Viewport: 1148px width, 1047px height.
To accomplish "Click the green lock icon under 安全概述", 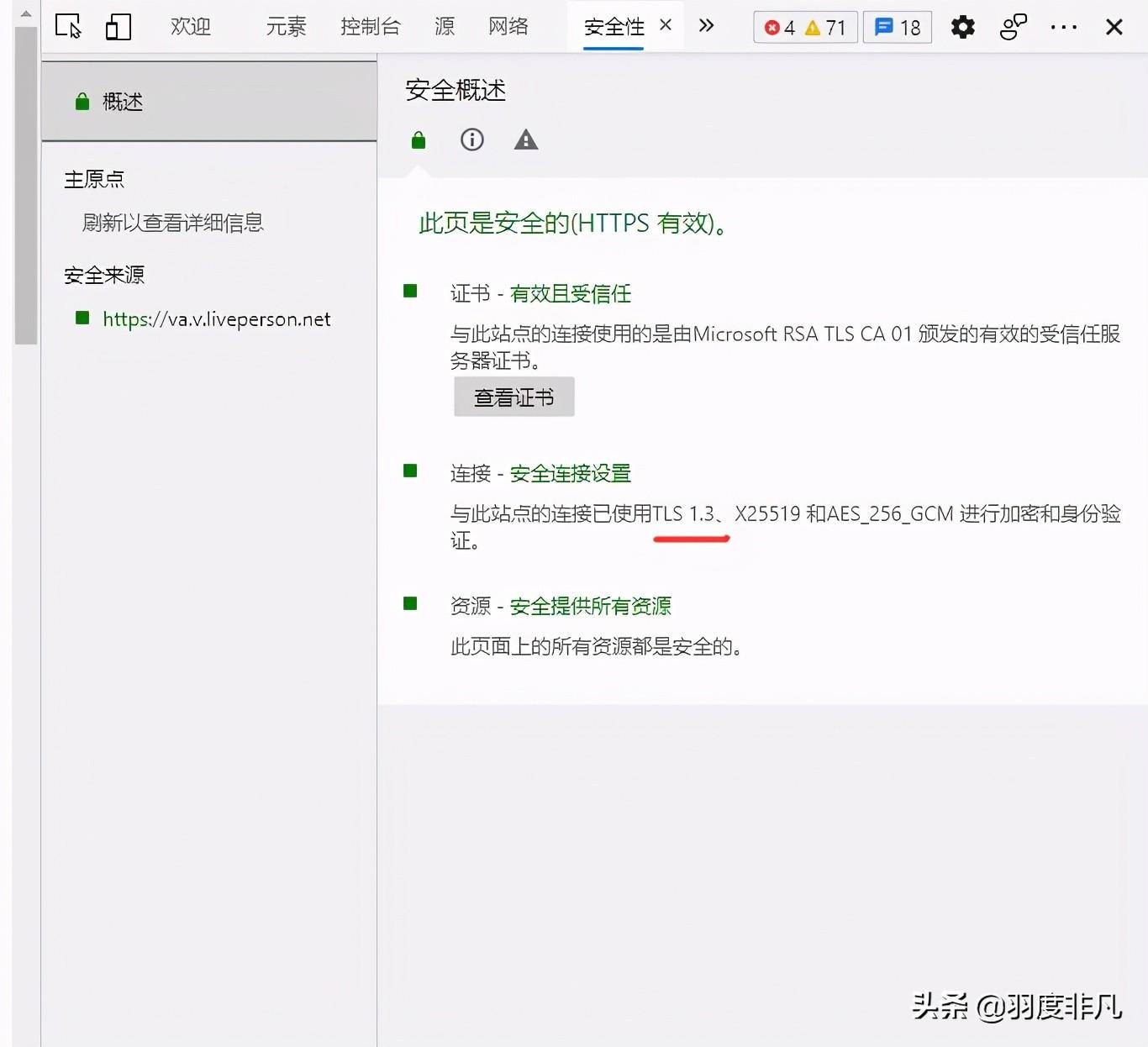I will coord(419,140).
